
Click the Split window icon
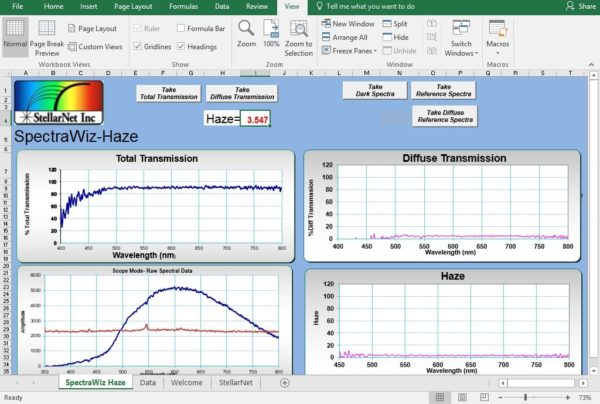point(387,24)
